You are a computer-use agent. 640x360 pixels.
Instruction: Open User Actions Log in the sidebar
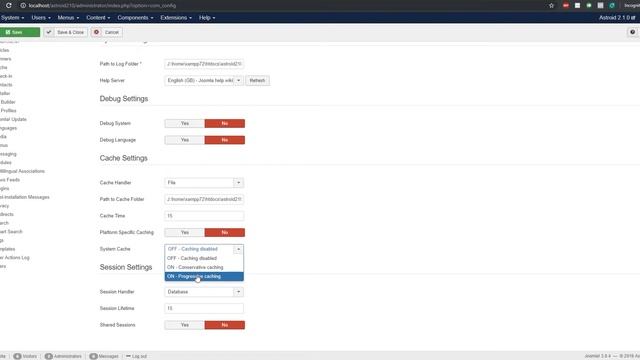tap(15, 258)
